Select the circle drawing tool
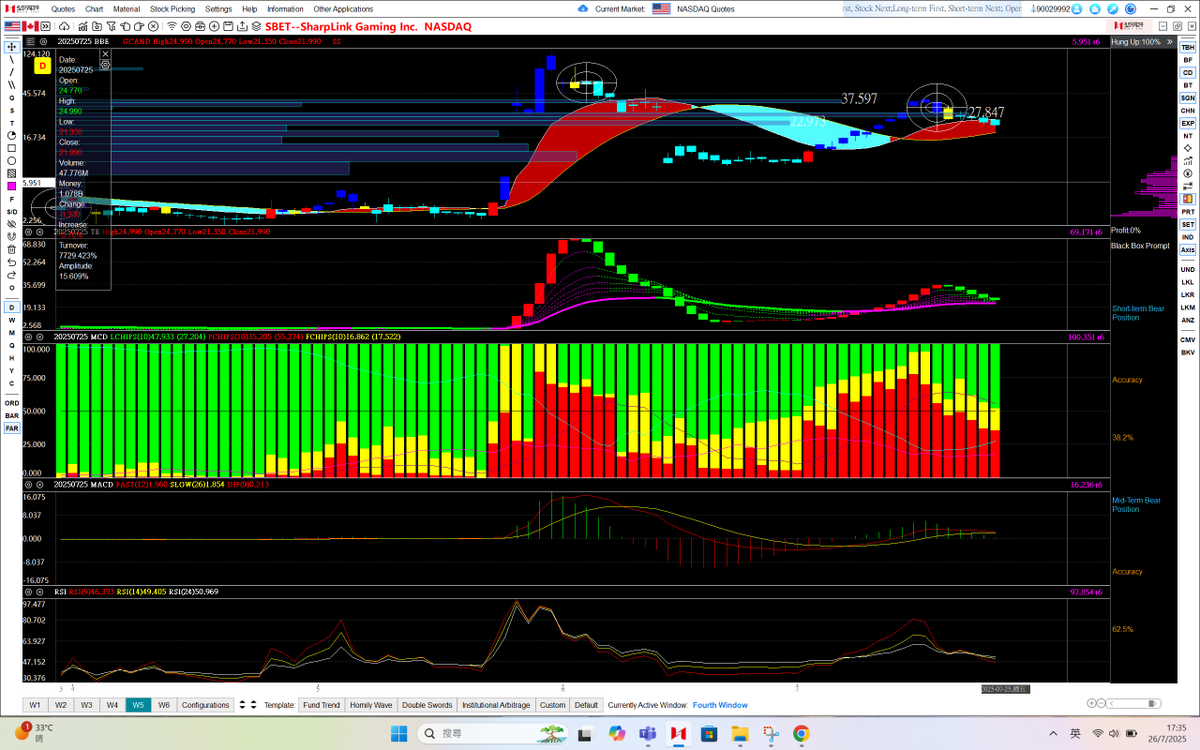Image resolution: width=1200 pixels, height=750 pixels. pyautogui.click(x=12, y=161)
